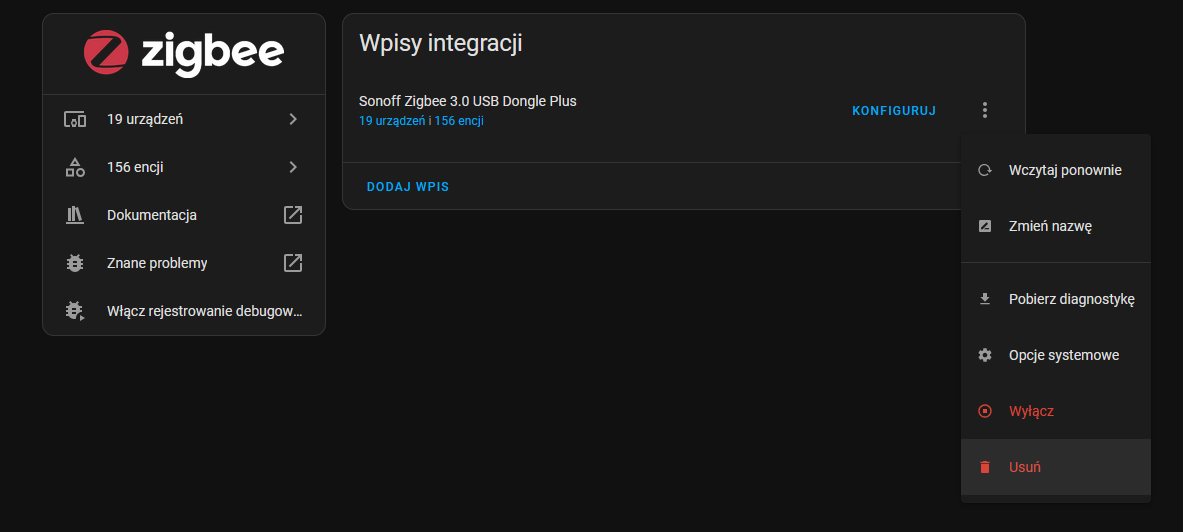Click the DODAJ WPIS button
The height and width of the screenshot is (532, 1183).
click(x=407, y=186)
